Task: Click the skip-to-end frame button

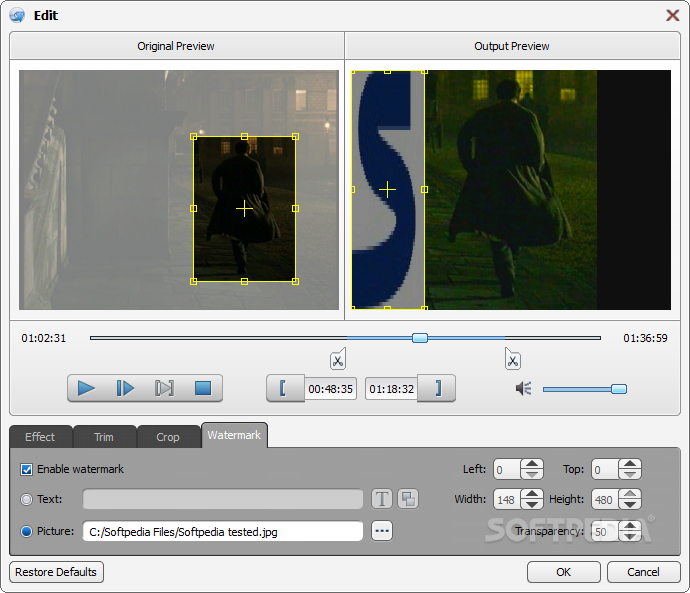Action: pyautogui.click(x=164, y=388)
